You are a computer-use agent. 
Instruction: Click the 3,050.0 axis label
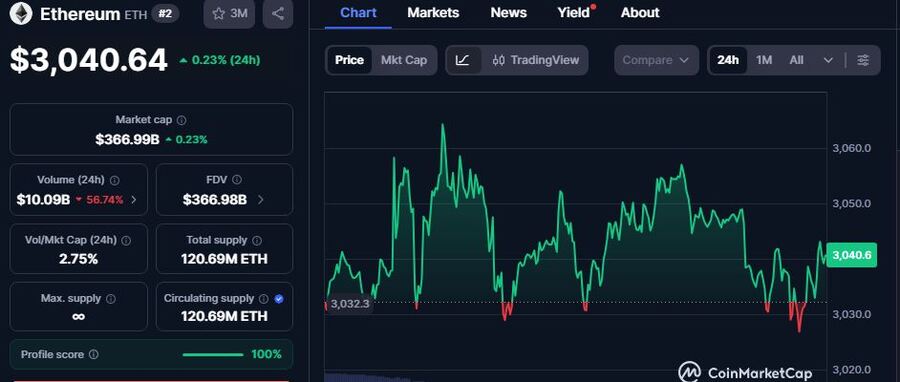[x=852, y=204]
